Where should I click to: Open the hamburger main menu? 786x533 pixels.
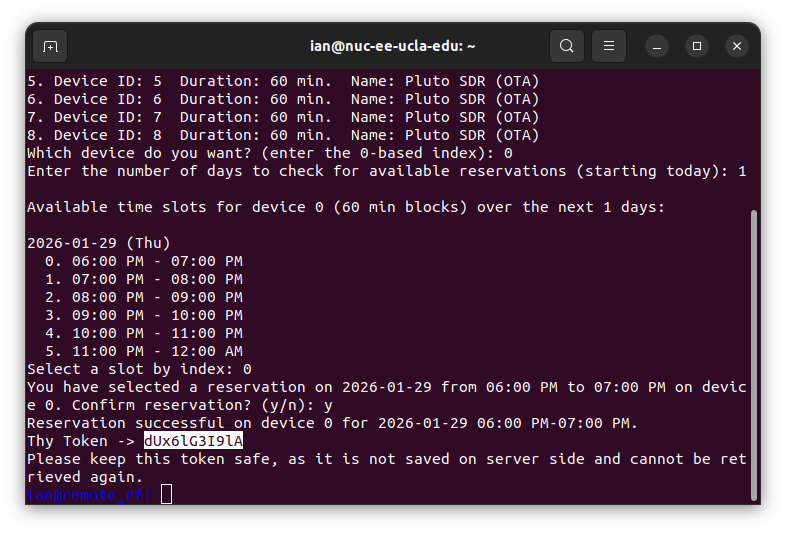click(608, 46)
